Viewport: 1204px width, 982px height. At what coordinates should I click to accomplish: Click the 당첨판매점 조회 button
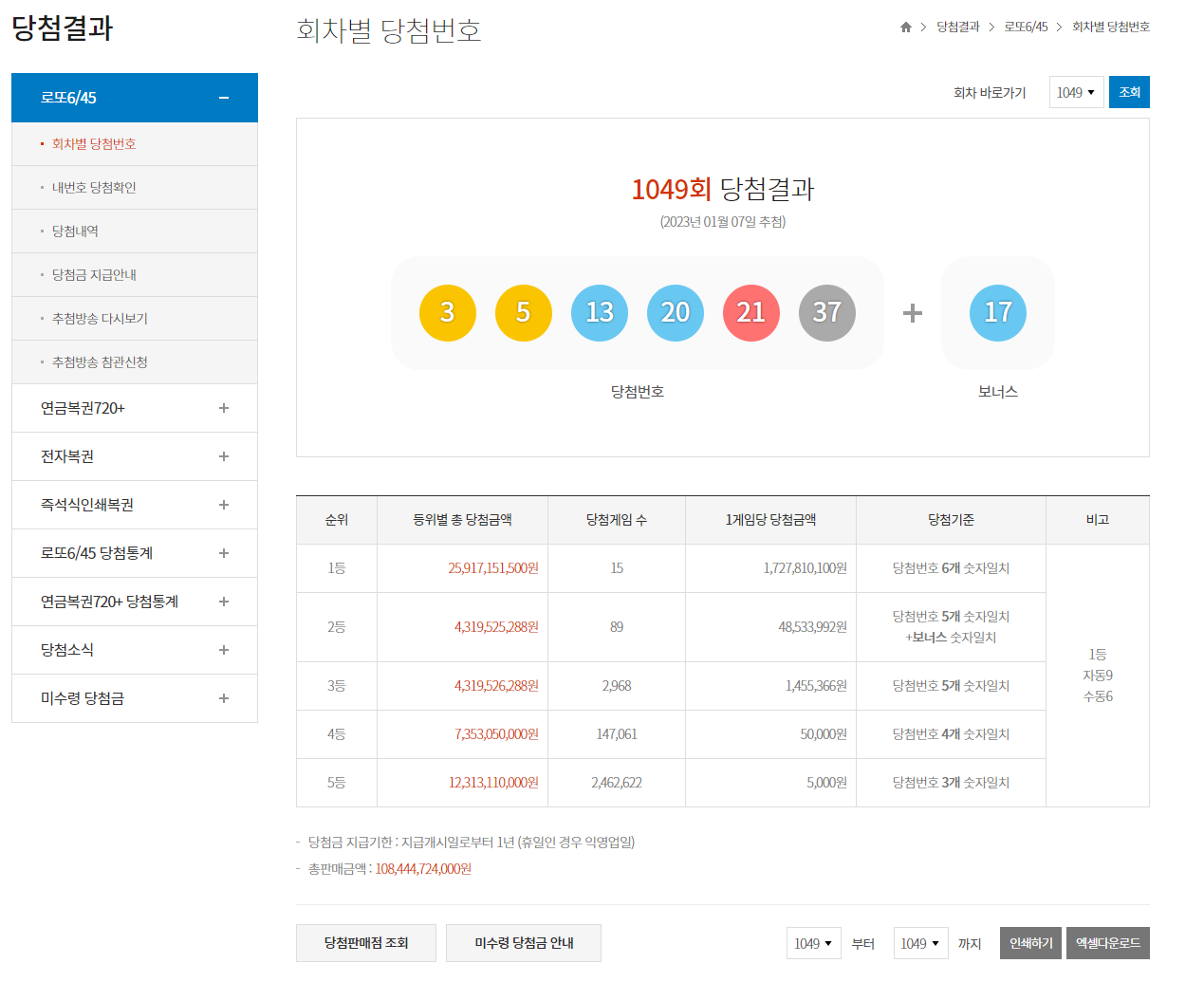coord(366,943)
